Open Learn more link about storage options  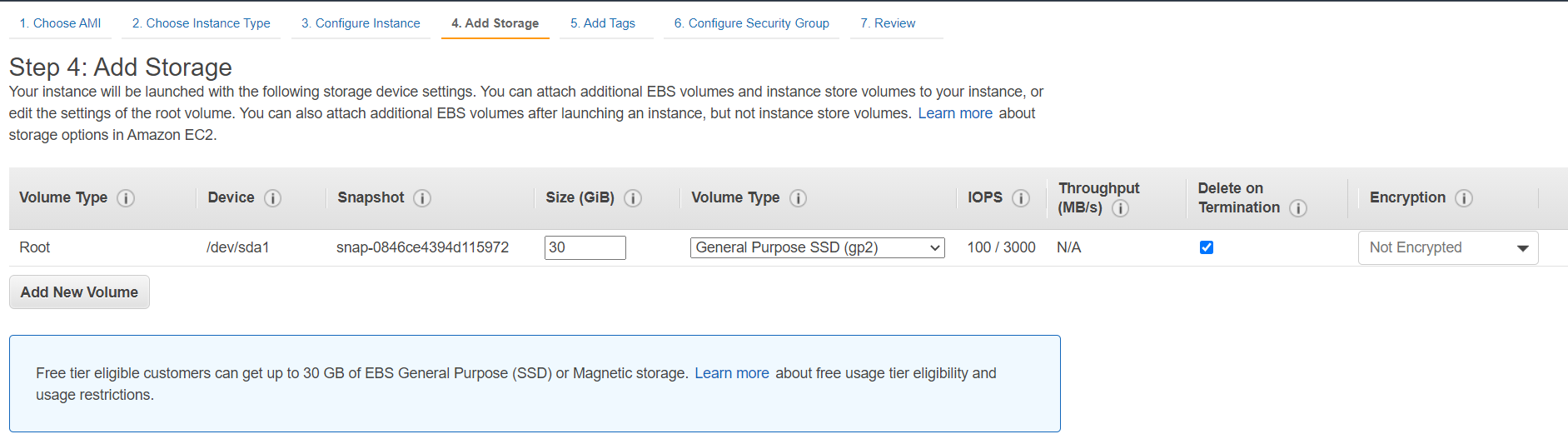coord(955,113)
